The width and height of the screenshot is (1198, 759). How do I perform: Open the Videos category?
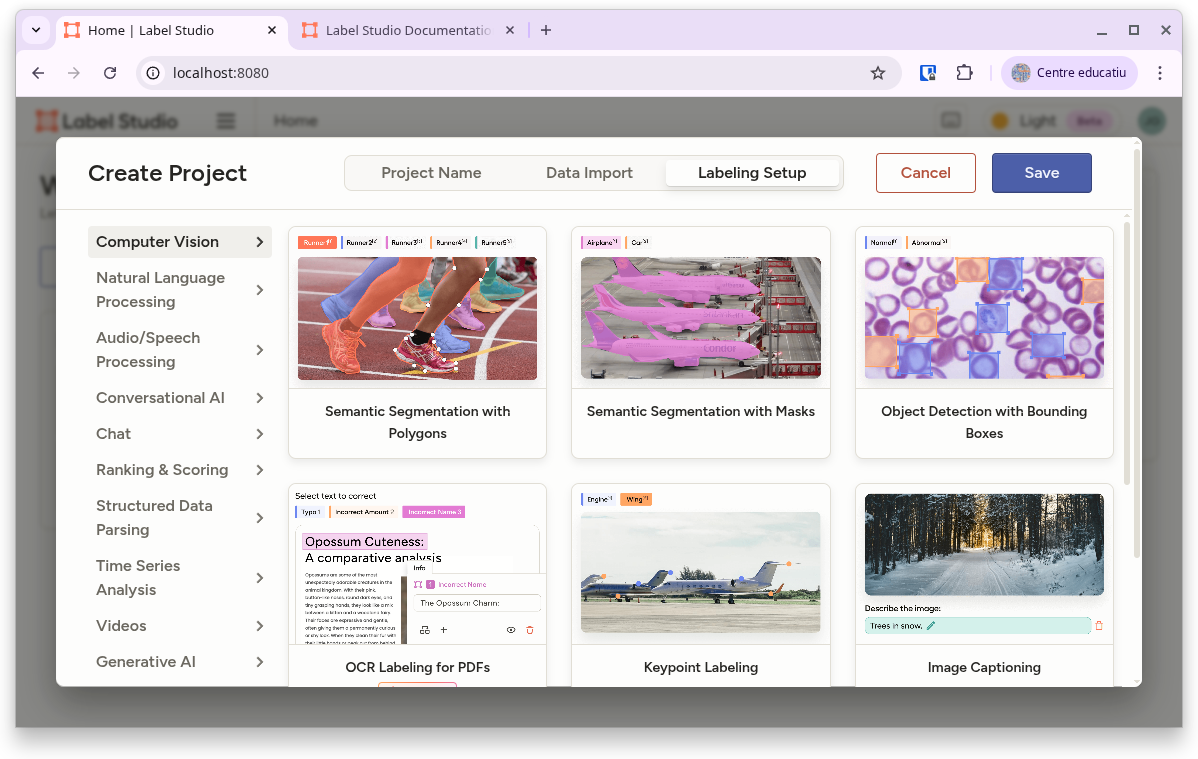[x=179, y=626]
